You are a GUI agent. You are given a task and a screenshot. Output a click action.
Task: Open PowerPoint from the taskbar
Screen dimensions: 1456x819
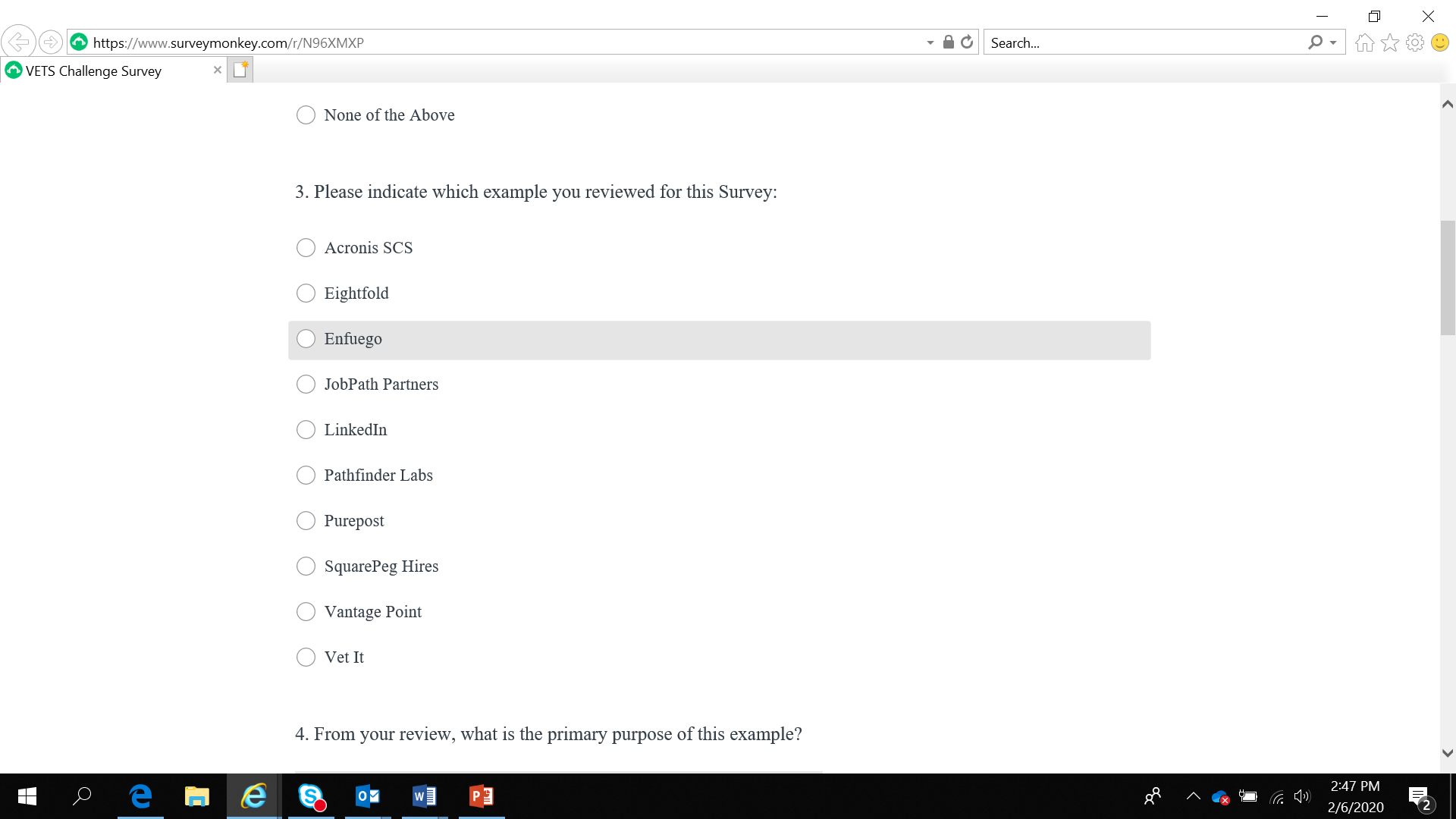pos(482,796)
